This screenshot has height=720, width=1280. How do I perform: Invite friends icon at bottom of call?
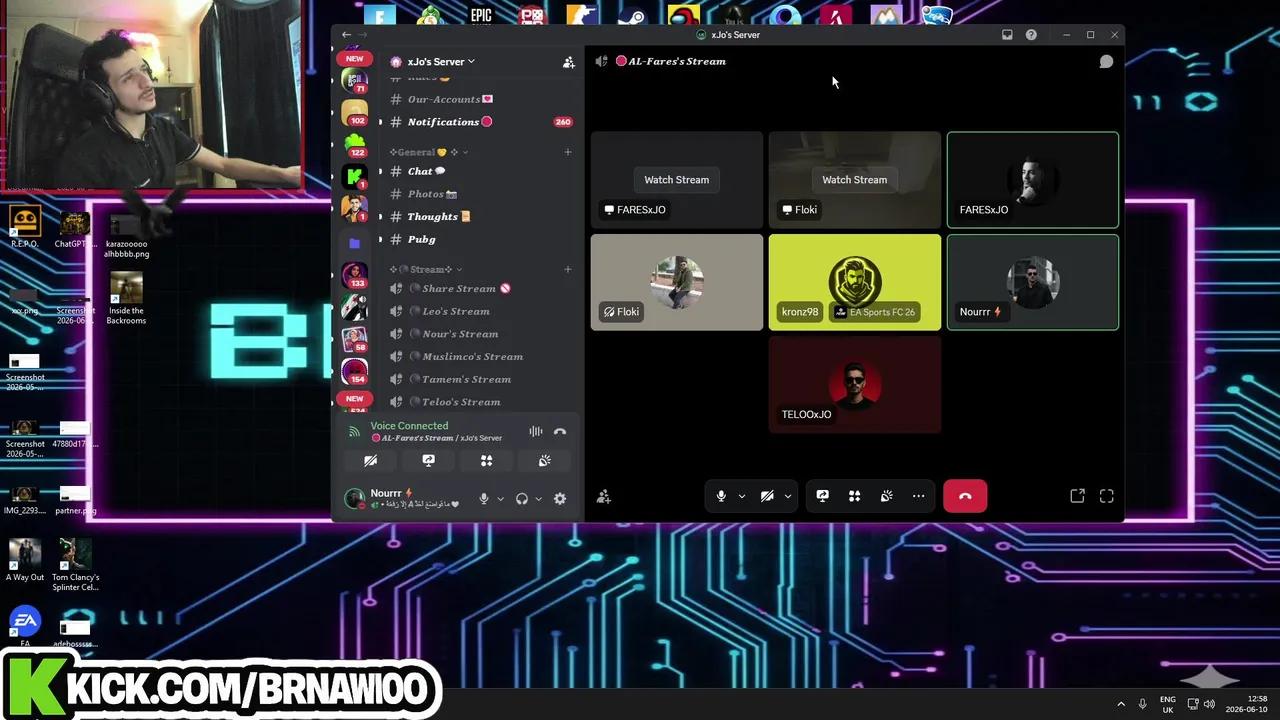pos(603,496)
